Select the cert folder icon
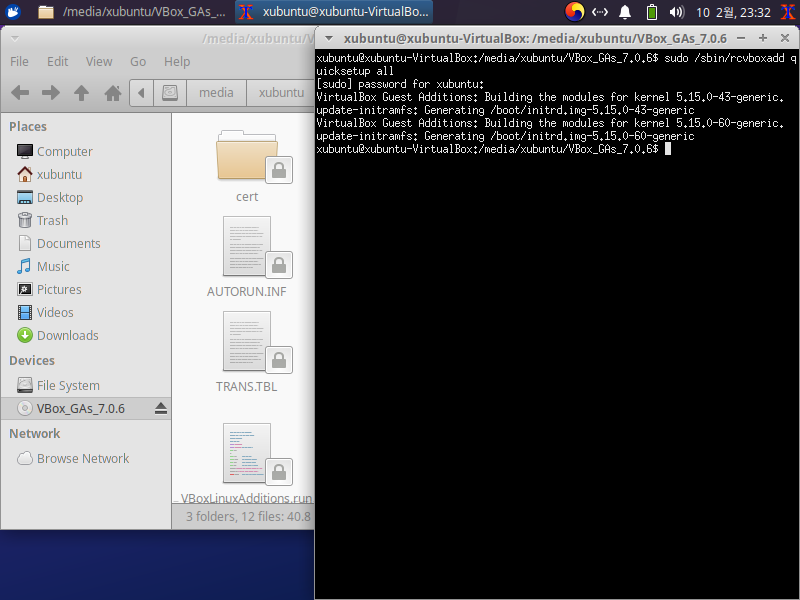800x600 pixels. [248, 157]
